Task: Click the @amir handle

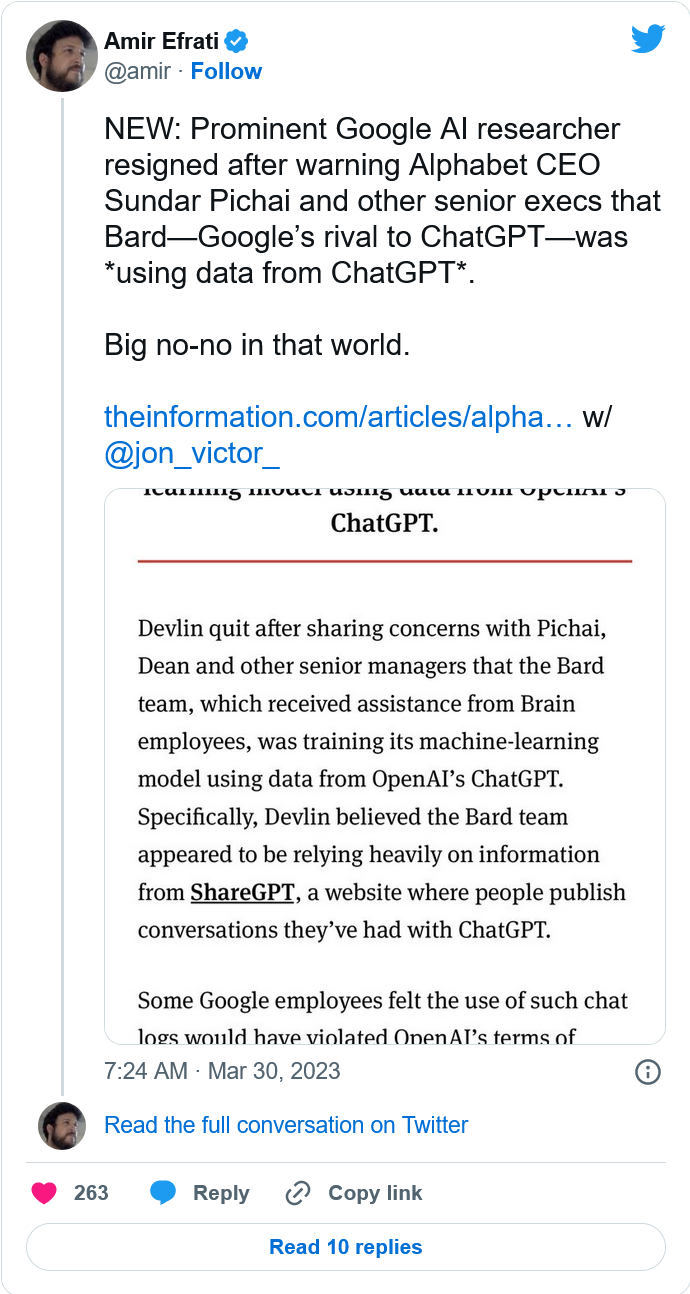Action: point(137,71)
